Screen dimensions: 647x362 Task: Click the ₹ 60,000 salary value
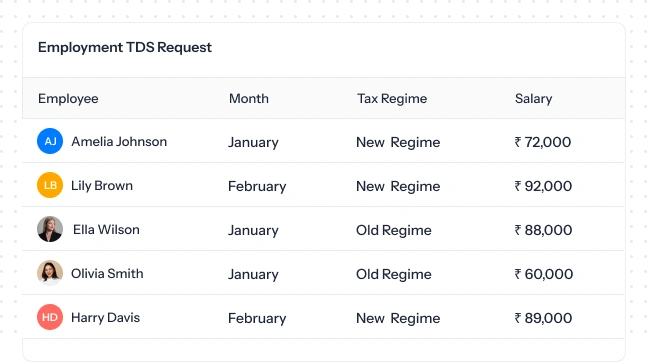click(x=543, y=274)
